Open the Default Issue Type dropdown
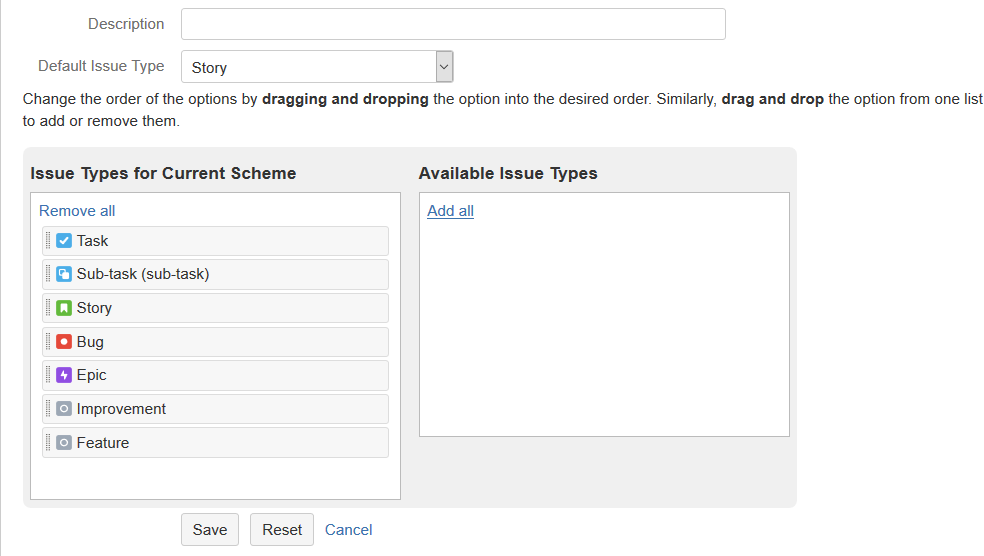 pos(317,67)
